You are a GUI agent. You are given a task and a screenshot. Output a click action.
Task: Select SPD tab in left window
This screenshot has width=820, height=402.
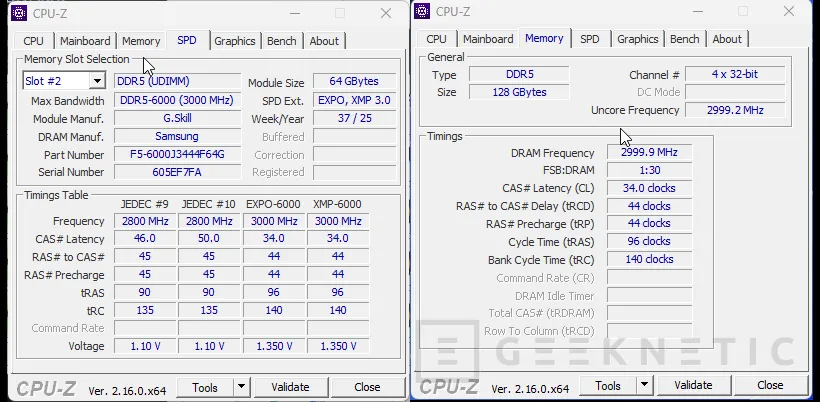187,40
